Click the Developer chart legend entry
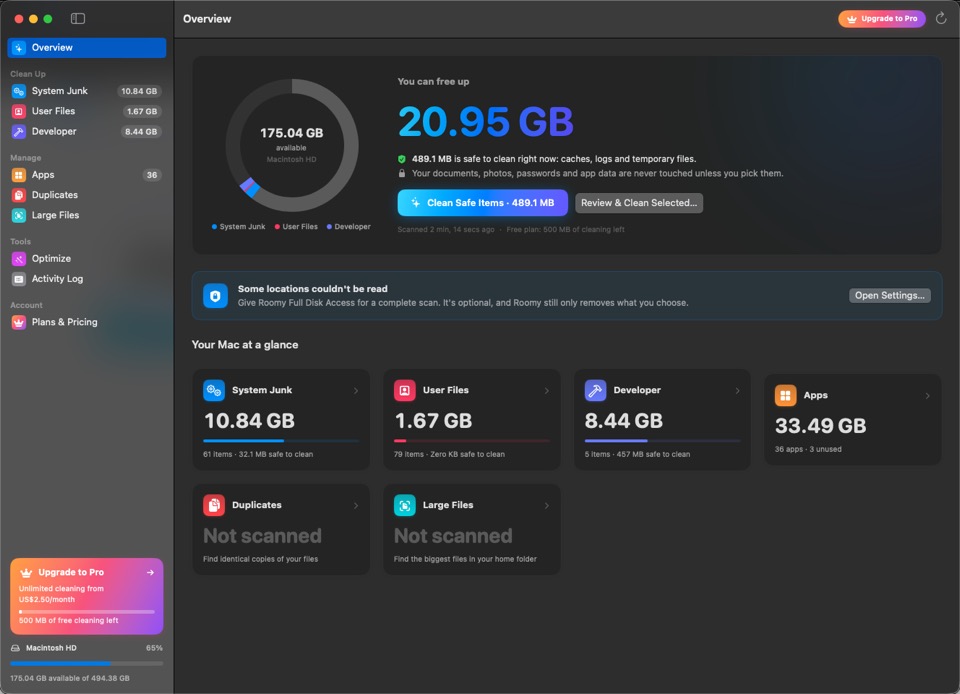The height and width of the screenshot is (694, 960). 348,227
